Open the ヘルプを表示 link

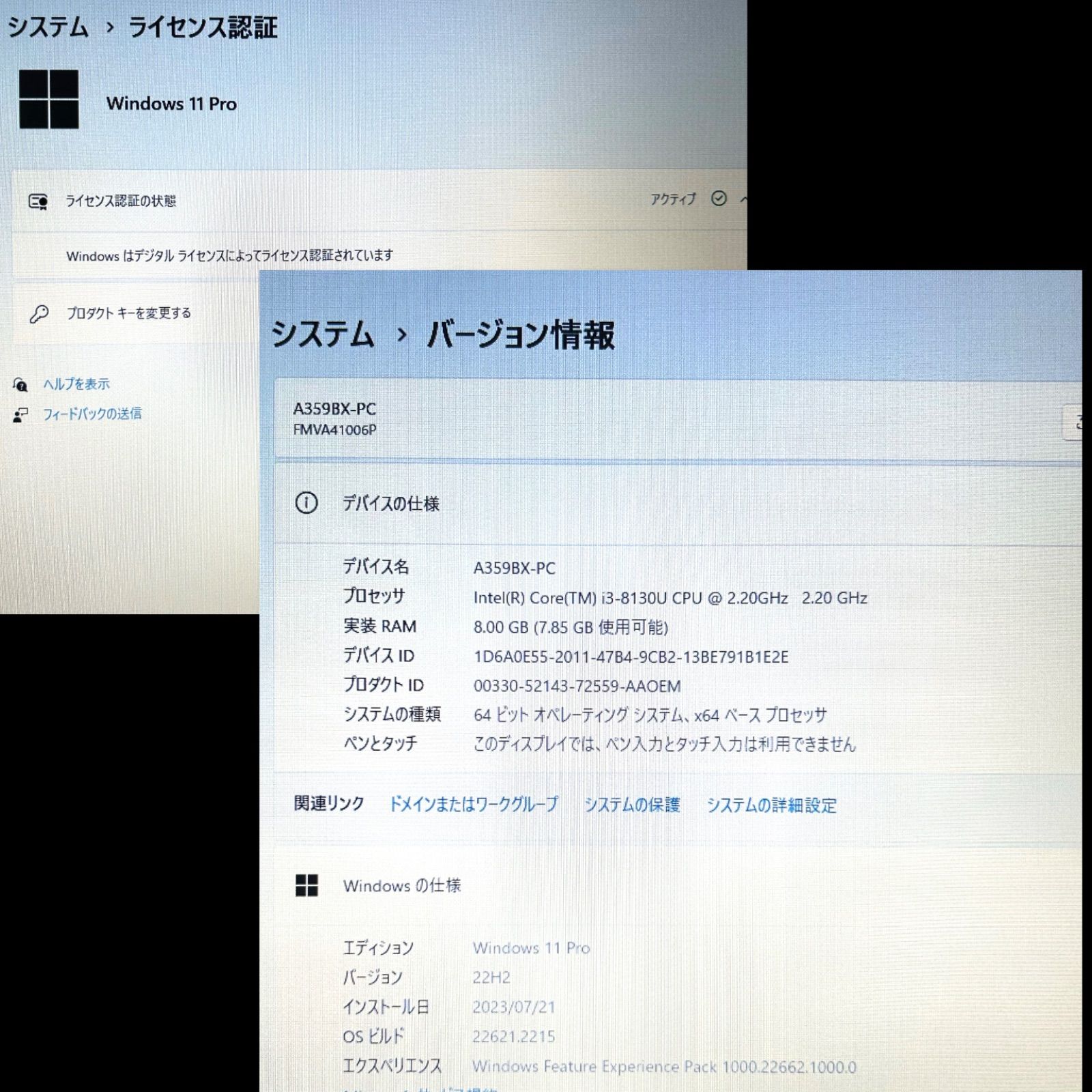[76, 384]
